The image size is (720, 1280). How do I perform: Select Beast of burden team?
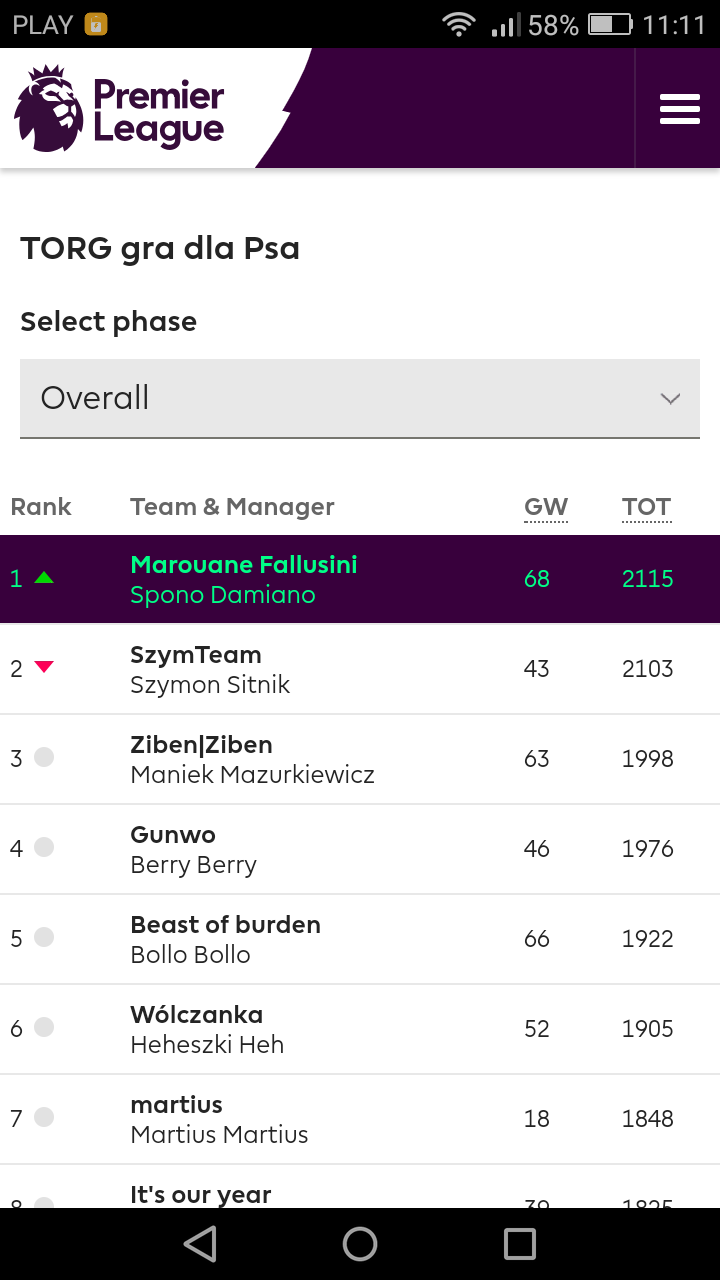[x=225, y=924]
